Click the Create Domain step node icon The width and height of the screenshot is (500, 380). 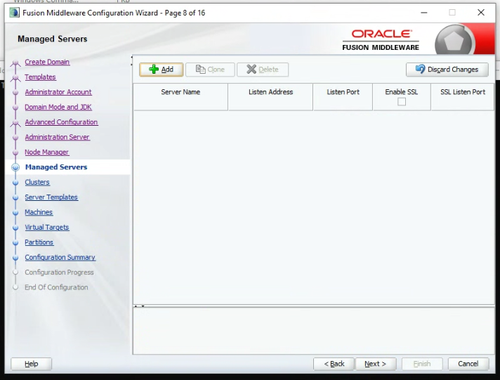point(15,63)
